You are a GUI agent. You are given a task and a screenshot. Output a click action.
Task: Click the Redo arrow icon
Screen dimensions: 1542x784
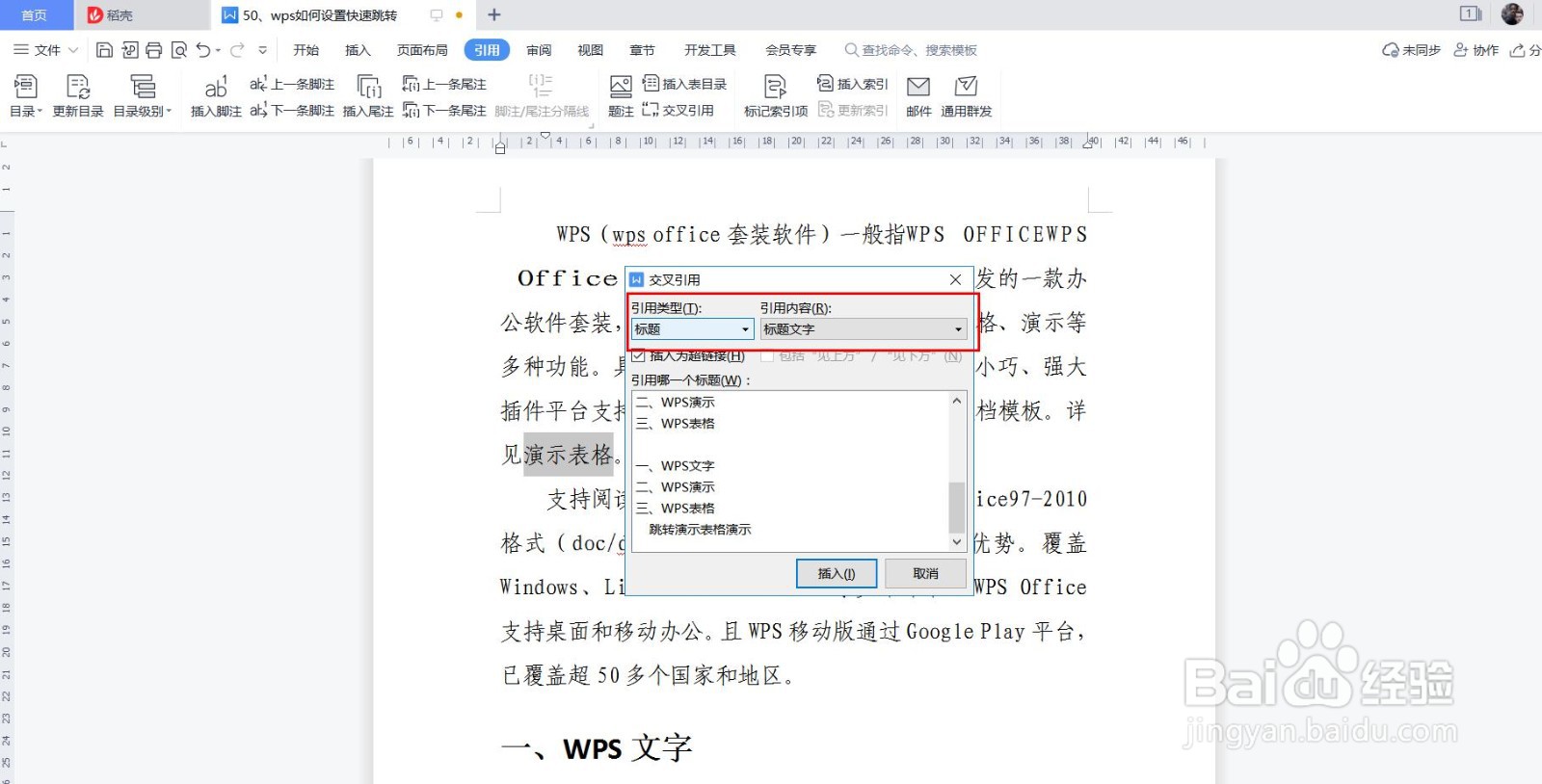pos(237,50)
